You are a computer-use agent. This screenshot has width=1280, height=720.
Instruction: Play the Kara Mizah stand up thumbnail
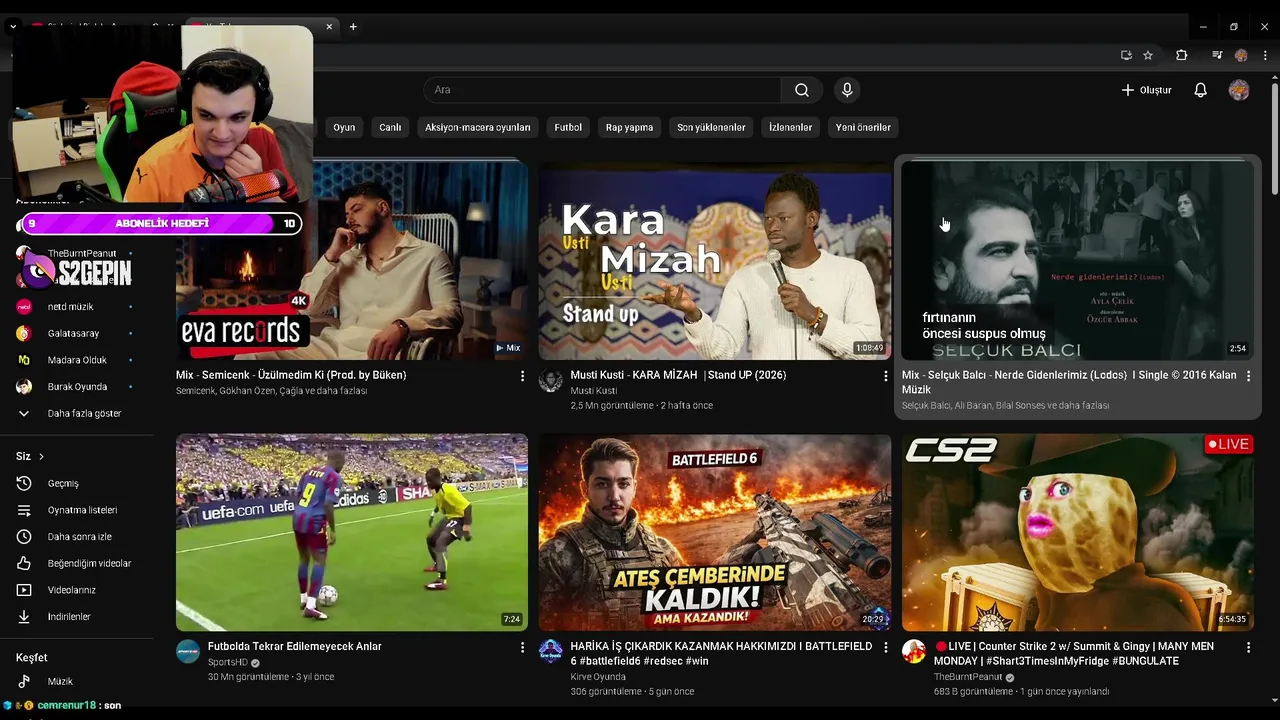[715, 260]
